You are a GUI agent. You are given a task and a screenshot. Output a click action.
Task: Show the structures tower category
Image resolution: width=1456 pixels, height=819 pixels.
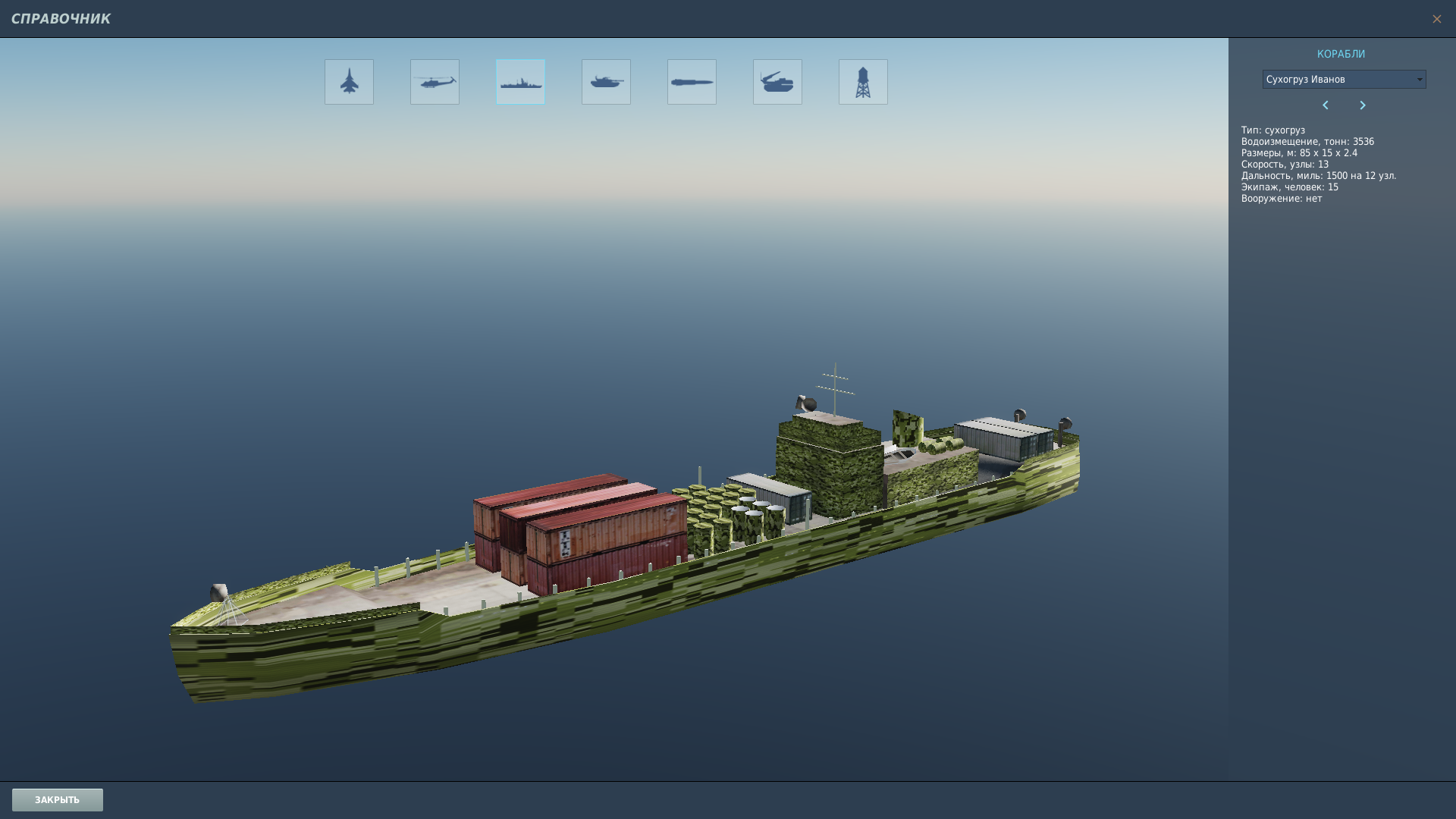863,82
